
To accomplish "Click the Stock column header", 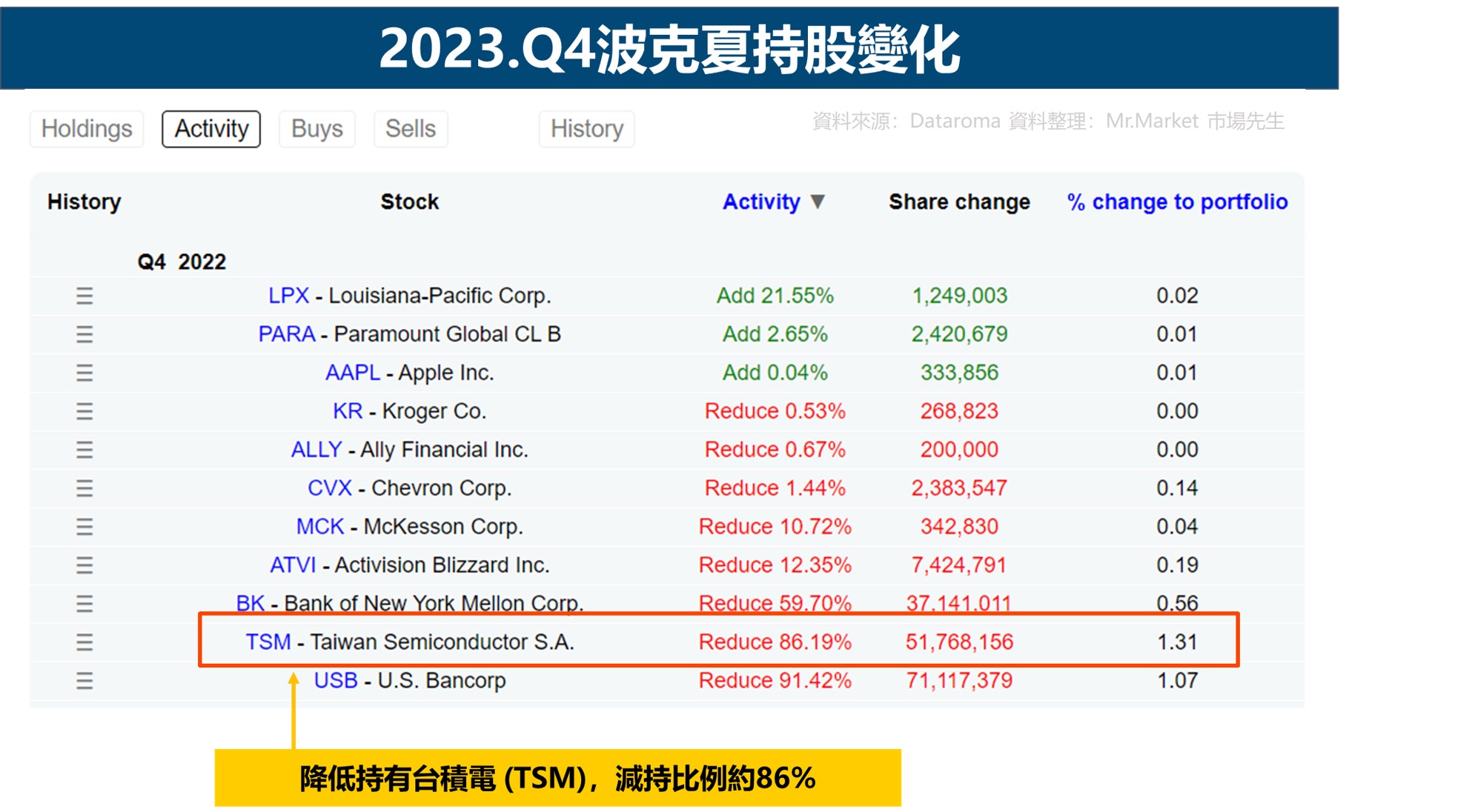I will [x=409, y=202].
